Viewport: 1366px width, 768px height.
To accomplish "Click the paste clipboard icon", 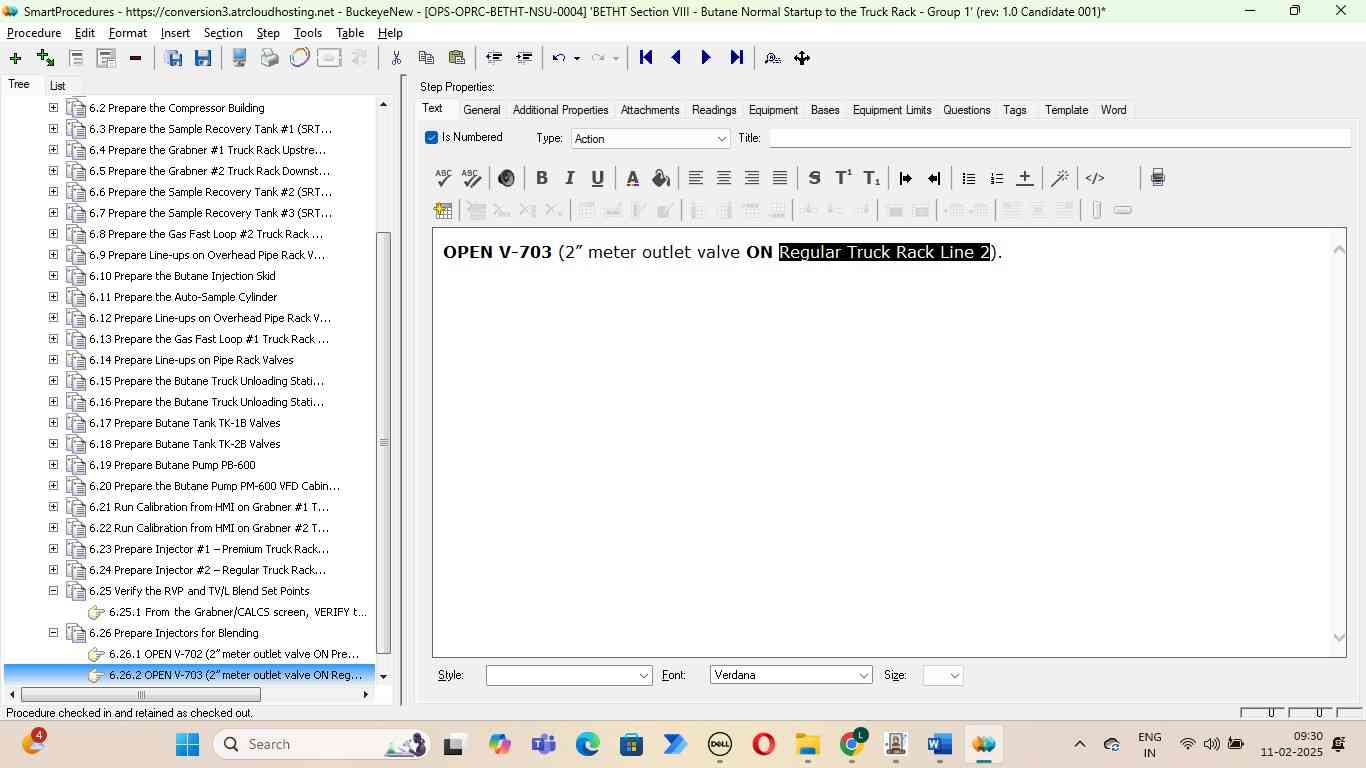I will (x=457, y=58).
